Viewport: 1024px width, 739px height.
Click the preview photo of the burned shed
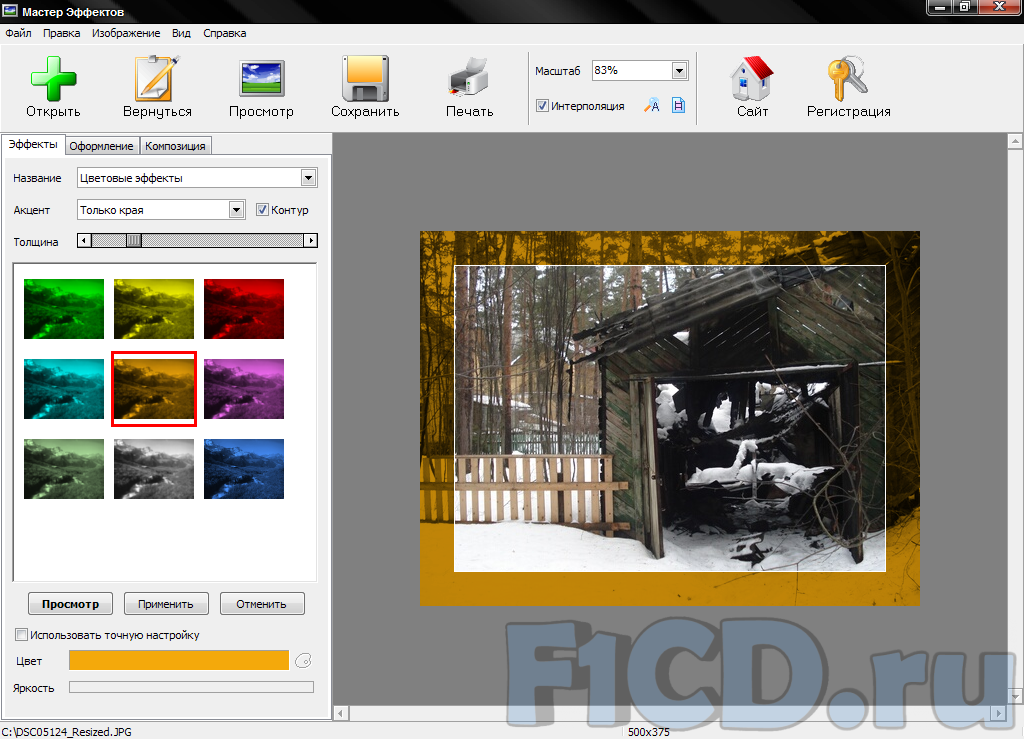[669, 418]
